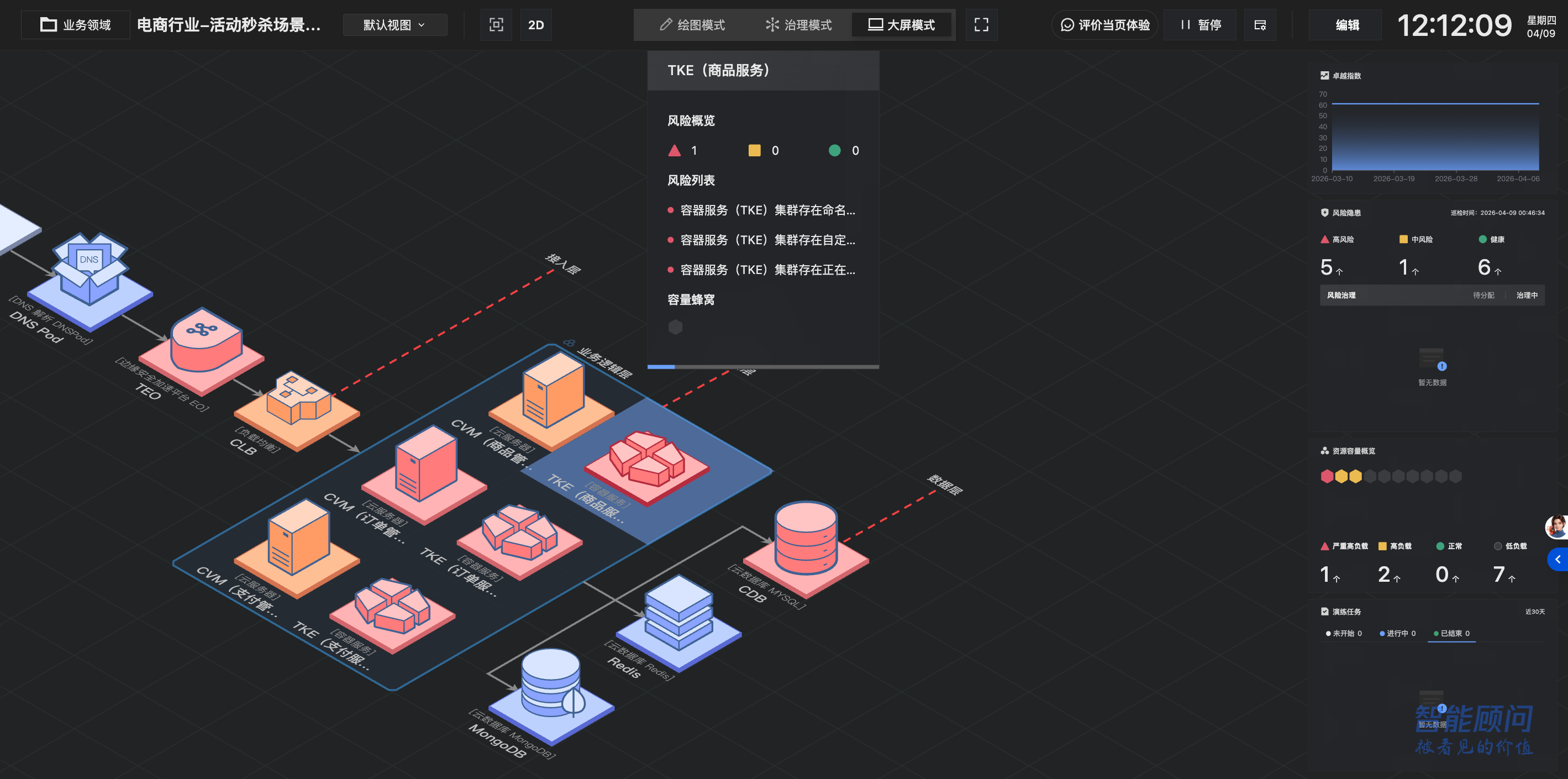Select the DNS Pod node icon
Image resolution: width=1568 pixels, height=779 pixels.
point(90,271)
